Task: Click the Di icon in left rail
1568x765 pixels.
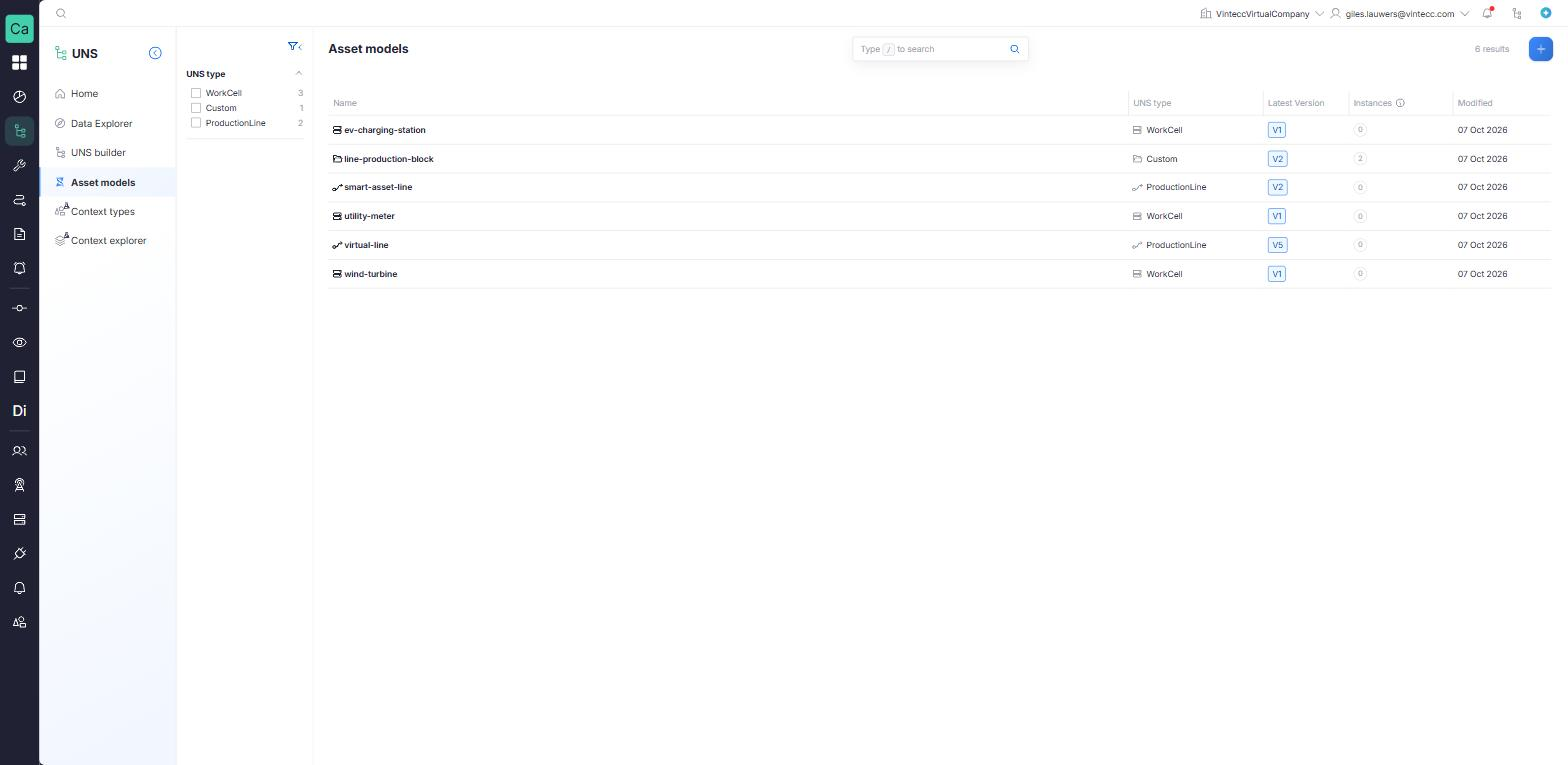Action: [x=19, y=411]
